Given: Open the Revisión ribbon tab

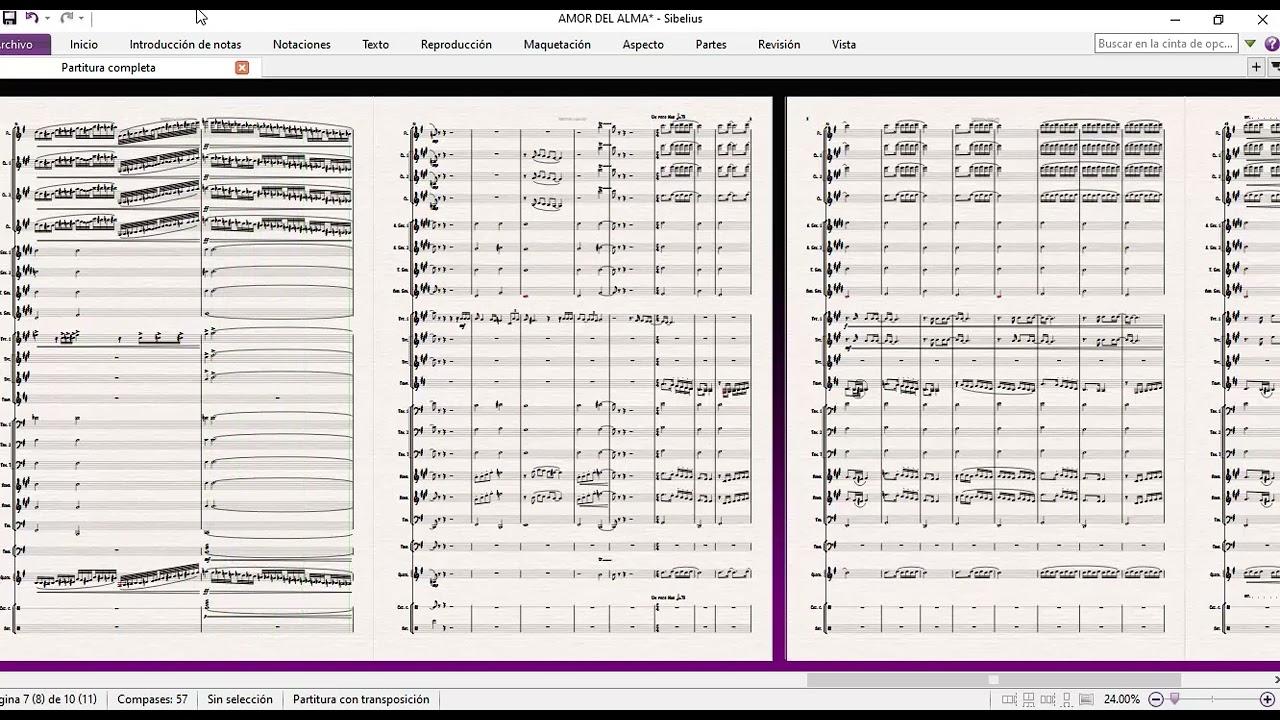Looking at the screenshot, I should pyautogui.click(x=779, y=44).
